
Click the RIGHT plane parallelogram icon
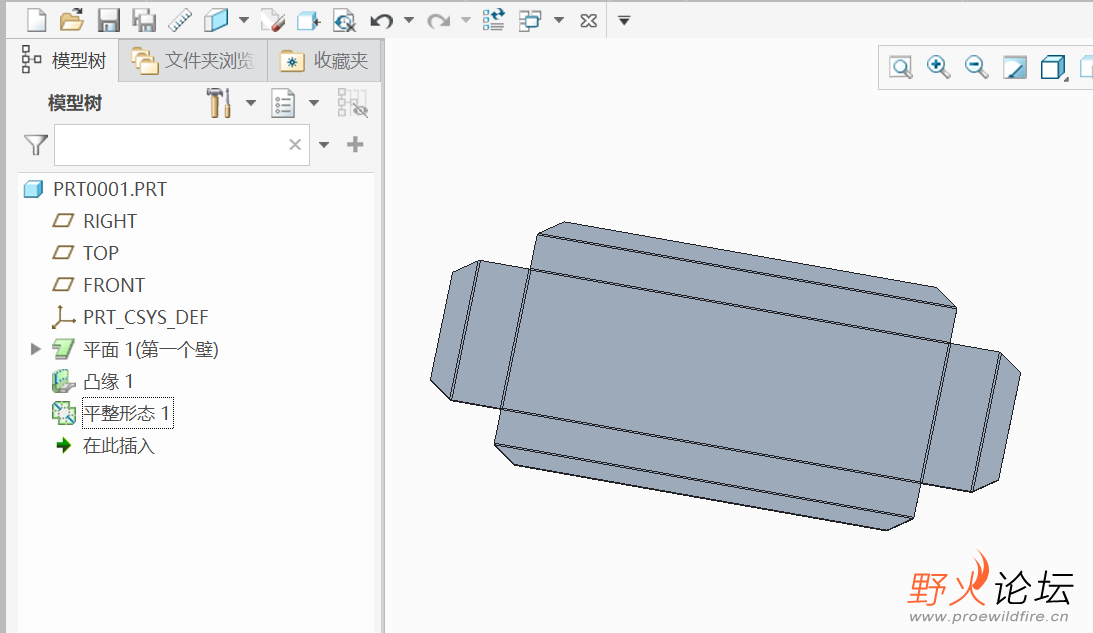(63, 221)
